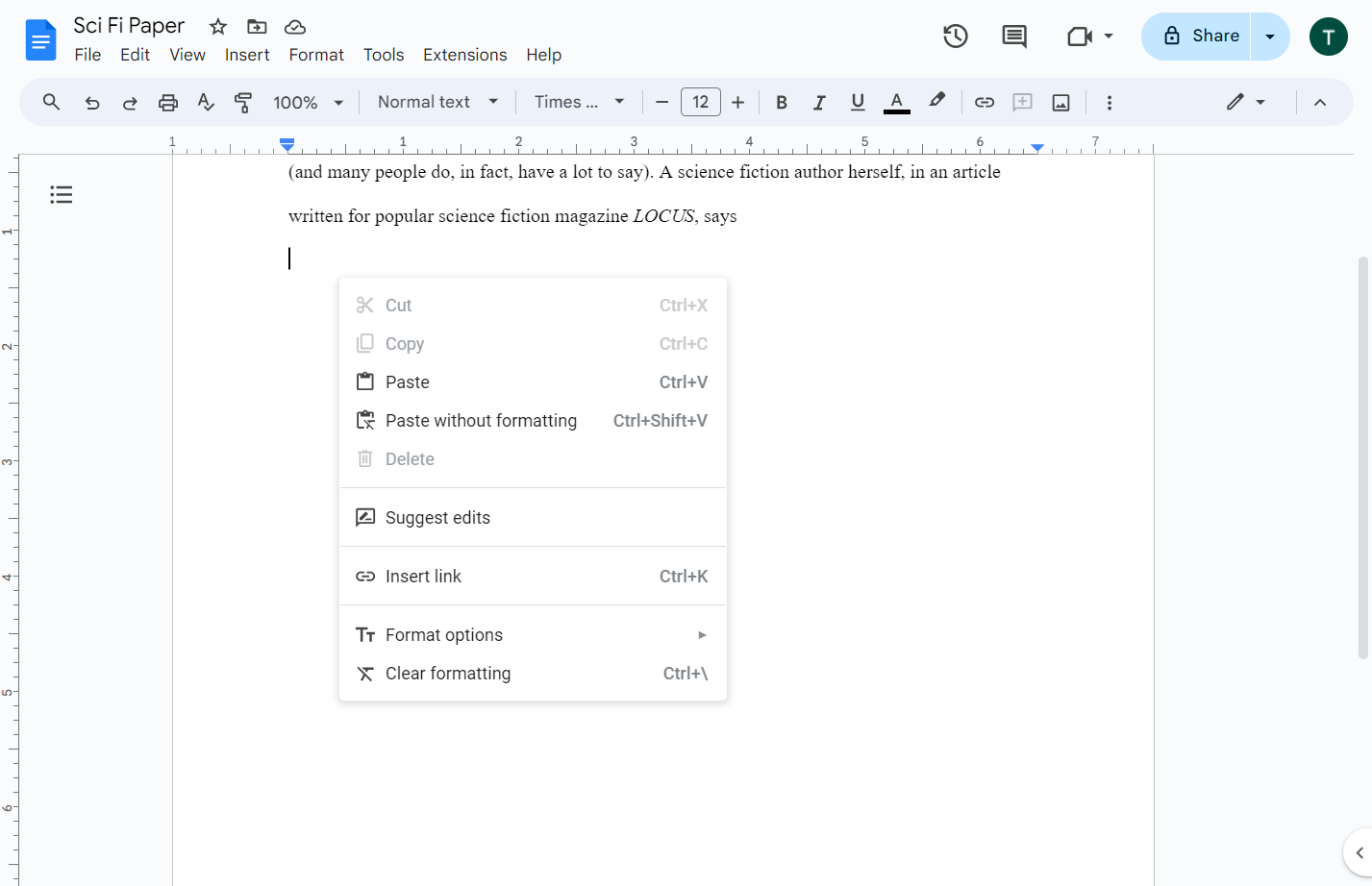Open the Normal text style dropdown

[437, 102]
